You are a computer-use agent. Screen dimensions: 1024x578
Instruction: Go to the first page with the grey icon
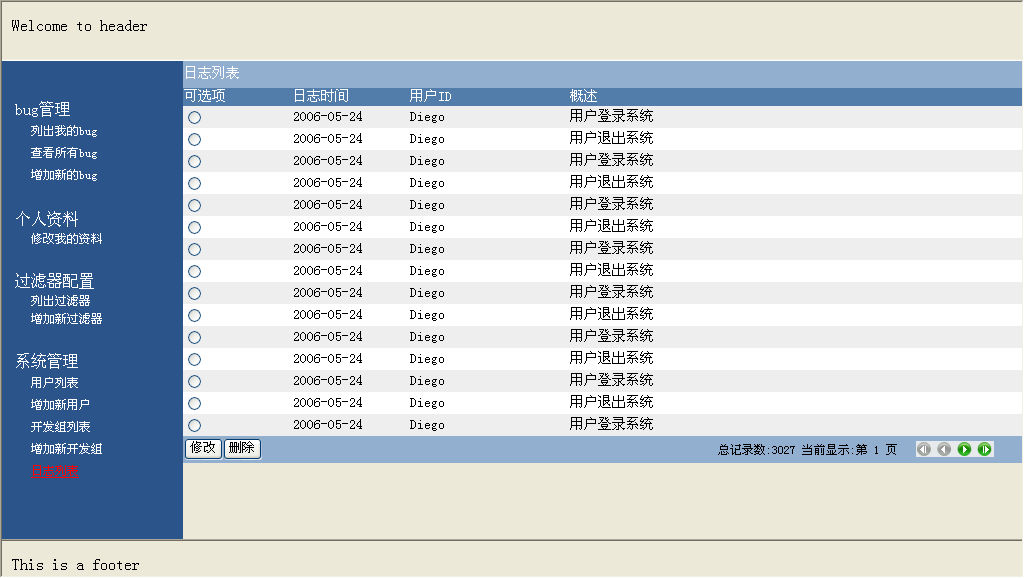click(924, 449)
